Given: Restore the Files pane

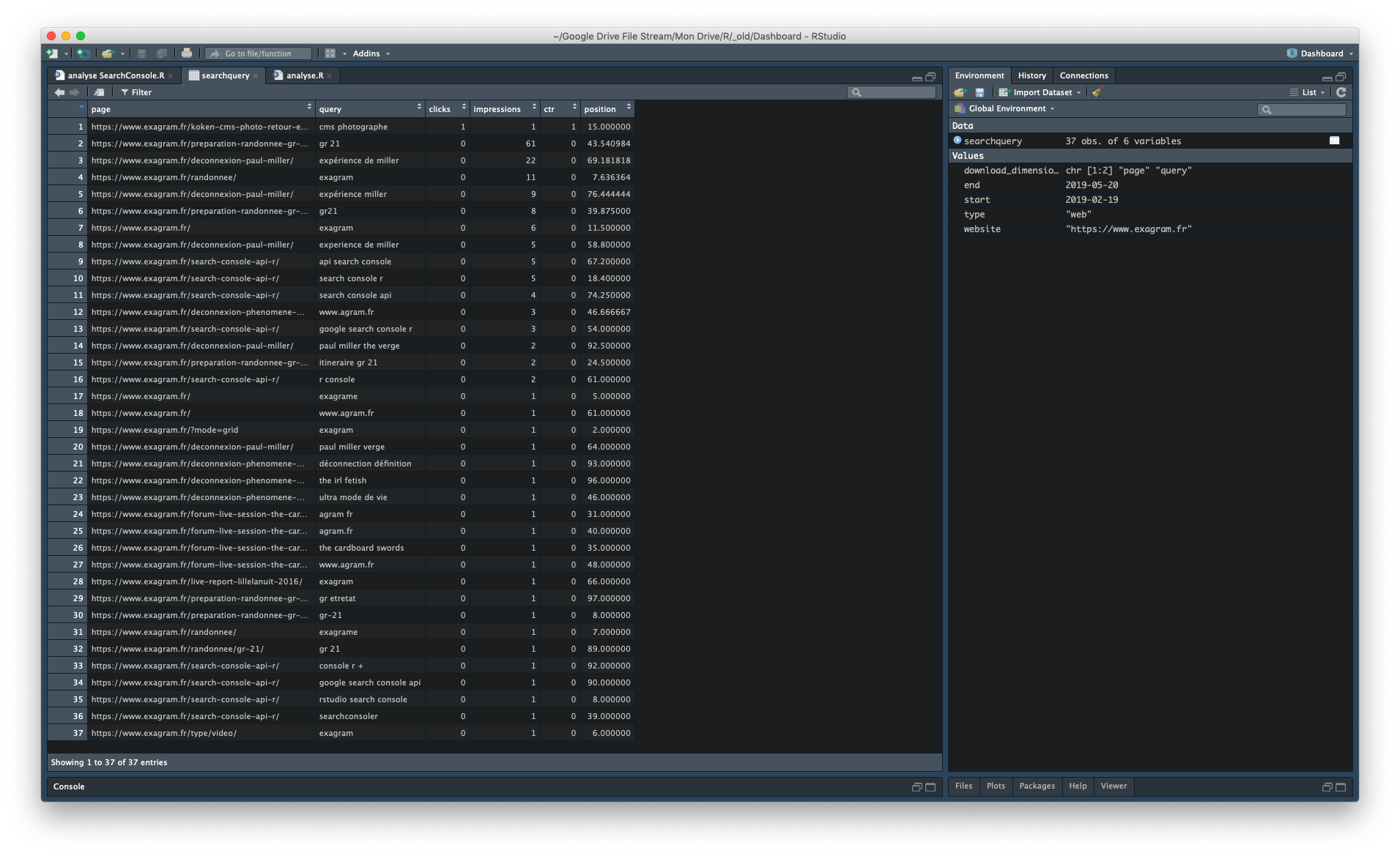Looking at the screenshot, I should coord(1327,787).
